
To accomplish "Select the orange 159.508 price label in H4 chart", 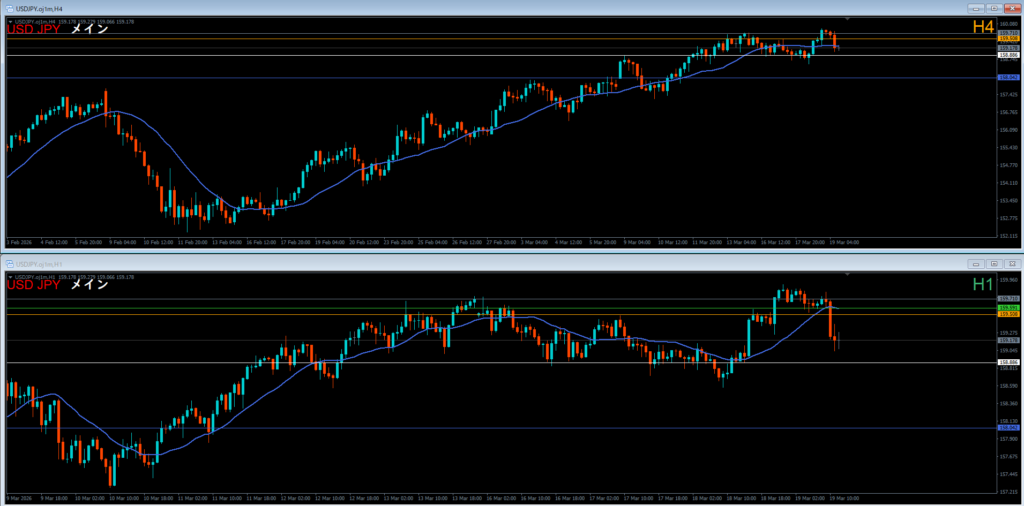I will pos(1007,39).
